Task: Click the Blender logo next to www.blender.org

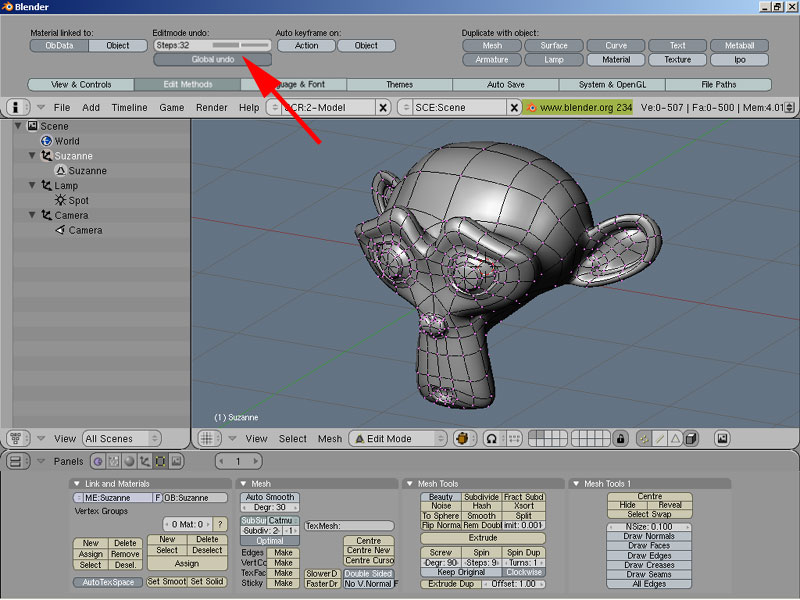Action: (532, 108)
